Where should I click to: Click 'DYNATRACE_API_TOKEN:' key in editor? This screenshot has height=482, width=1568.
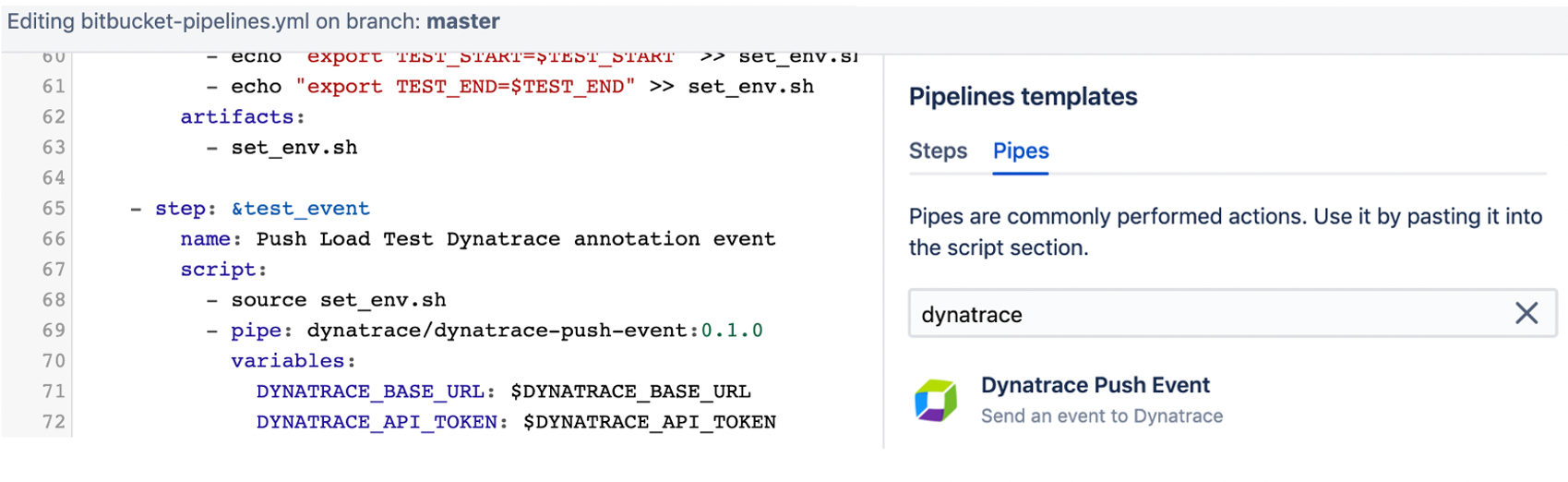pos(382,422)
